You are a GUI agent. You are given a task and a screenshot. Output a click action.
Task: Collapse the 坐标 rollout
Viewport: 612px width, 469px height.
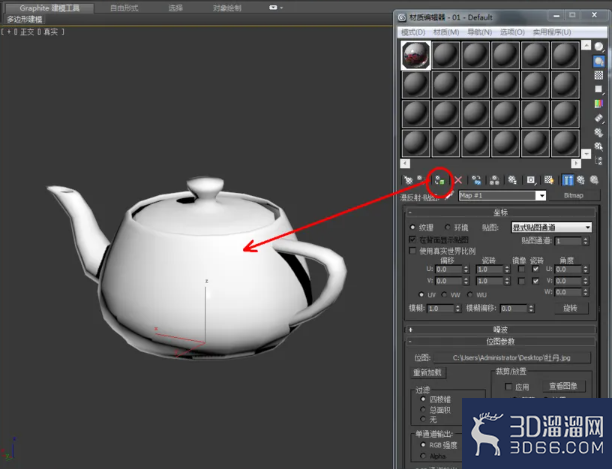pos(500,213)
